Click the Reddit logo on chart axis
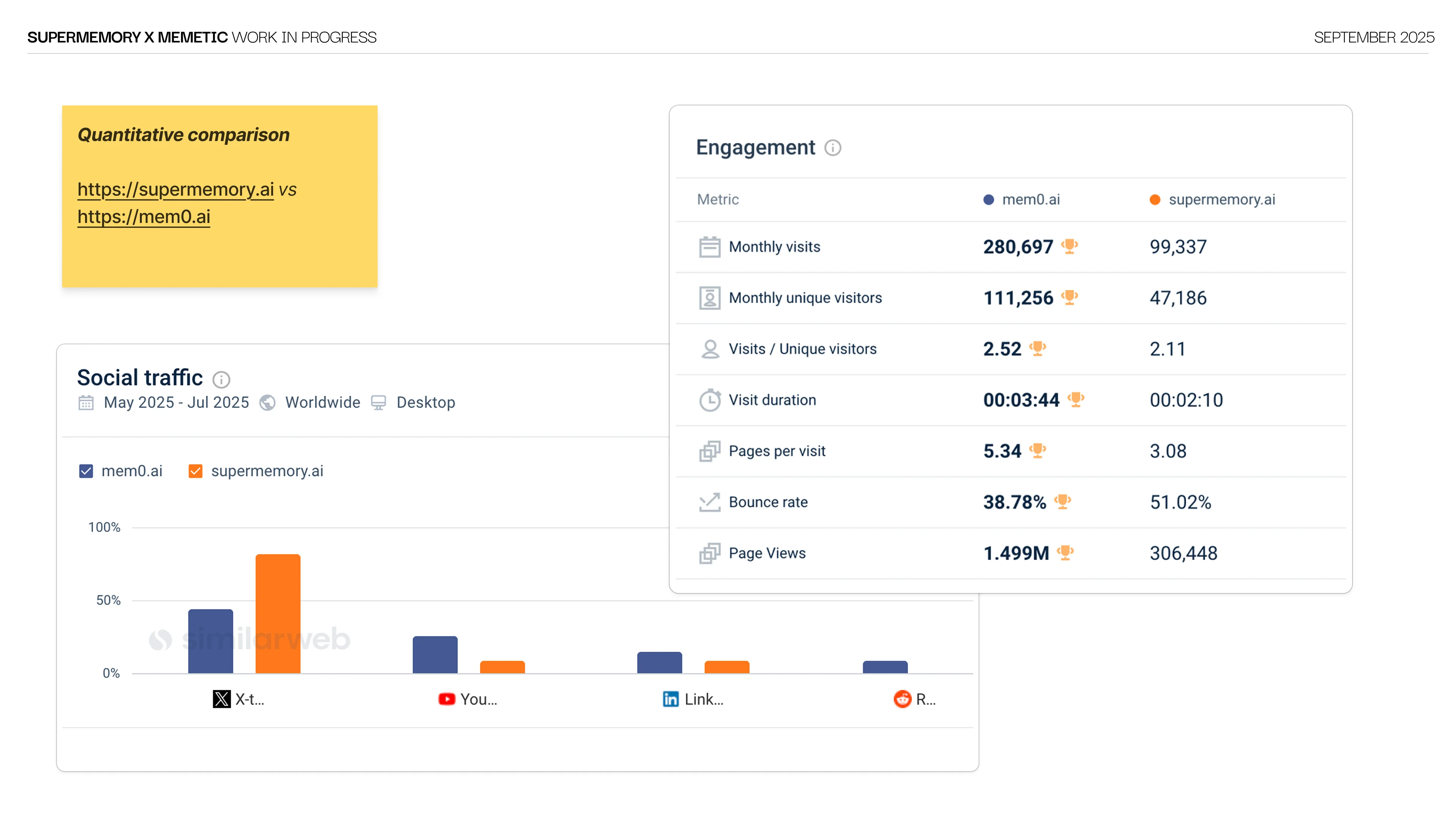Screen dimensions: 1456x819 coord(902,699)
